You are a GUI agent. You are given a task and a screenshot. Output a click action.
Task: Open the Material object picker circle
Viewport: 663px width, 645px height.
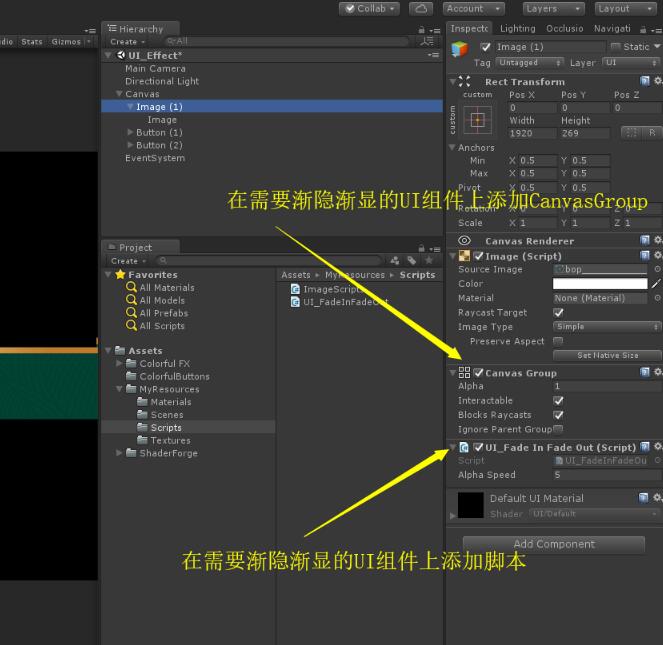pos(658,298)
